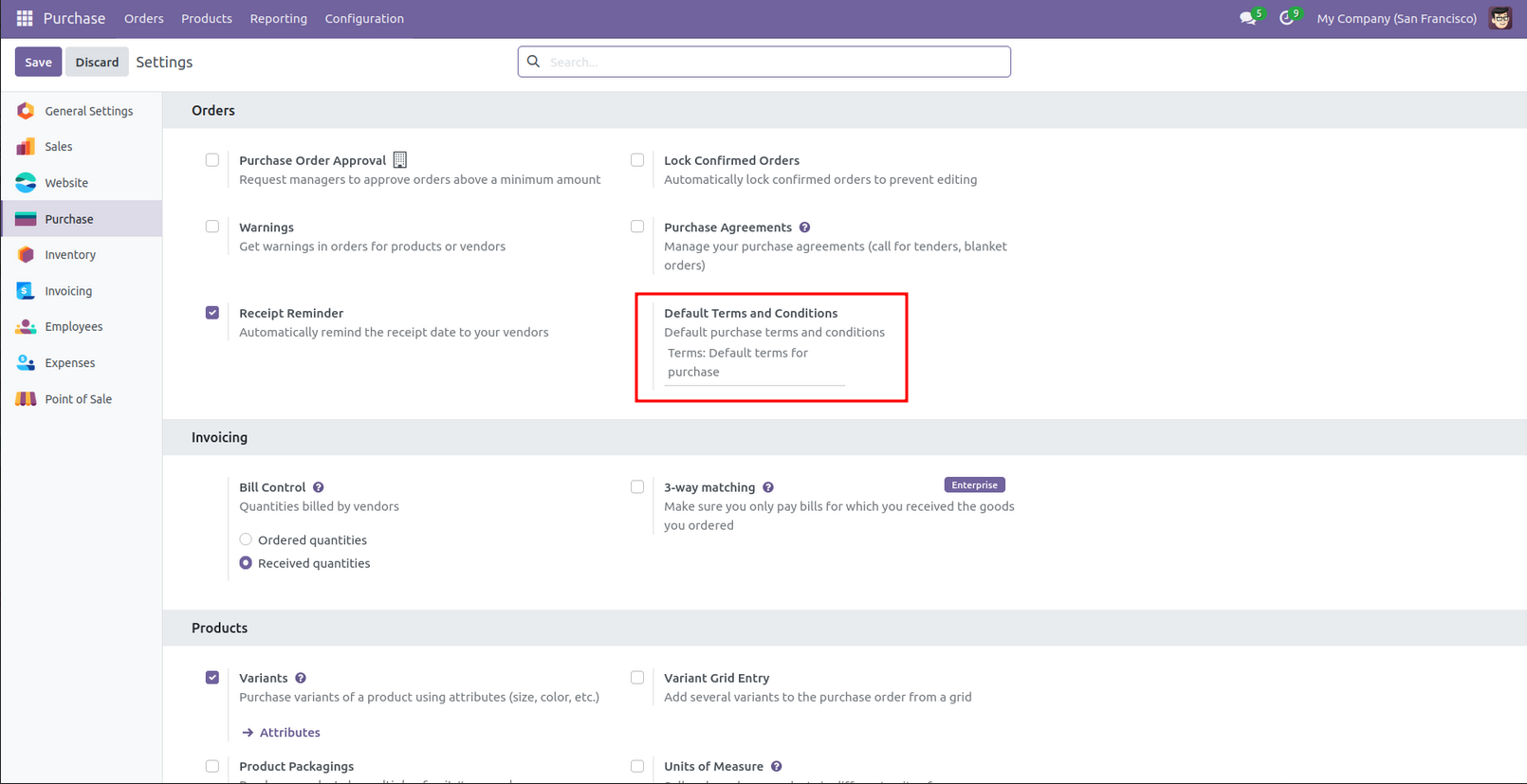Click the help icon next to 3-way matching
Viewport: 1527px width, 784px height.
[x=768, y=487]
